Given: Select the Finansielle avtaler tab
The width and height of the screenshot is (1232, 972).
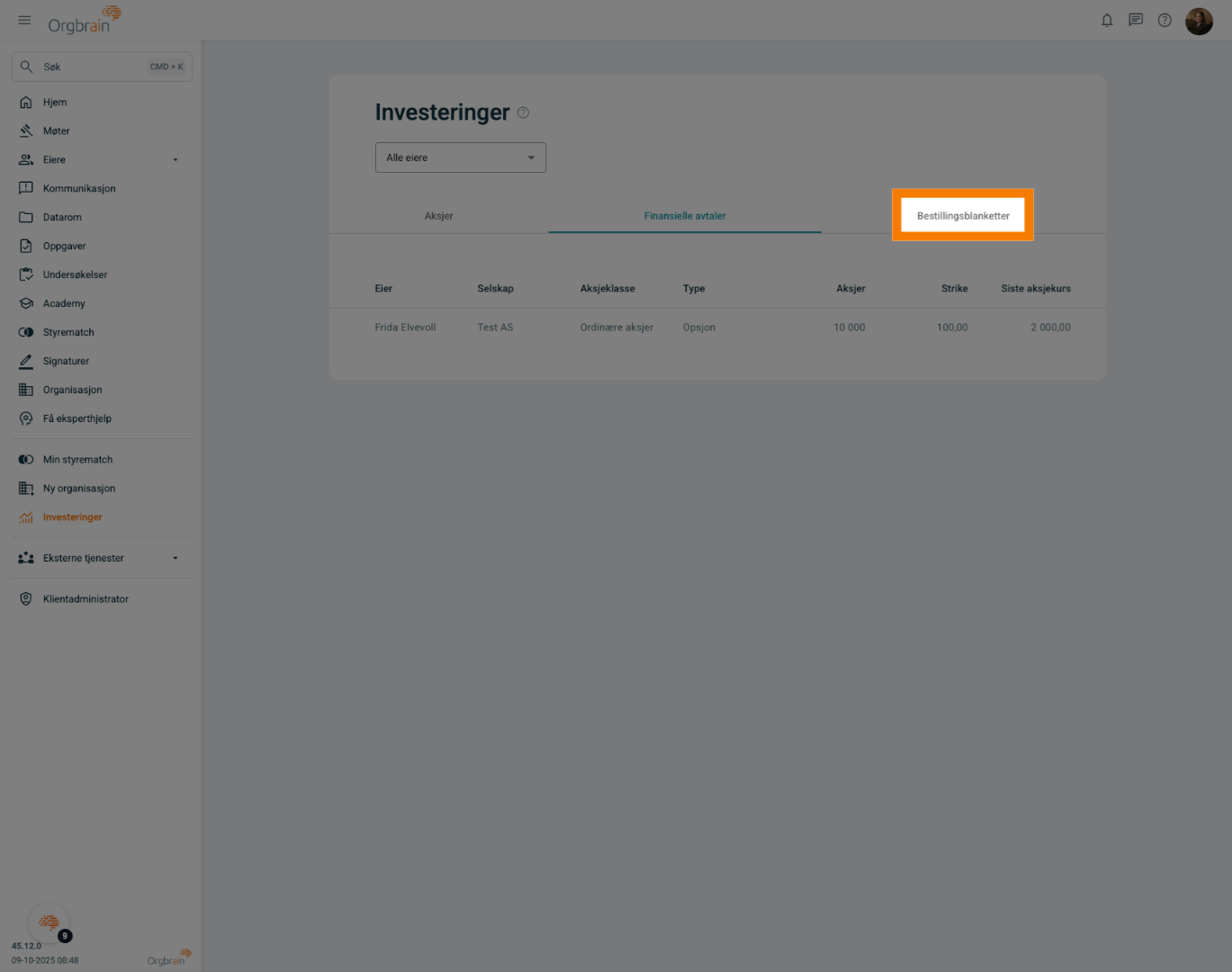Looking at the screenshot, I should point(685,216).
